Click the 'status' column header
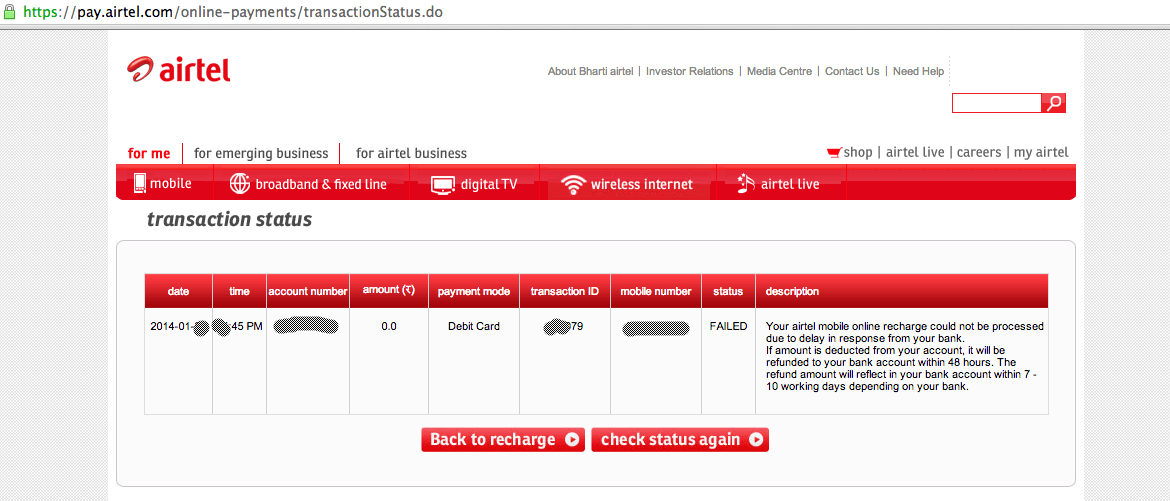 (728, 291)
